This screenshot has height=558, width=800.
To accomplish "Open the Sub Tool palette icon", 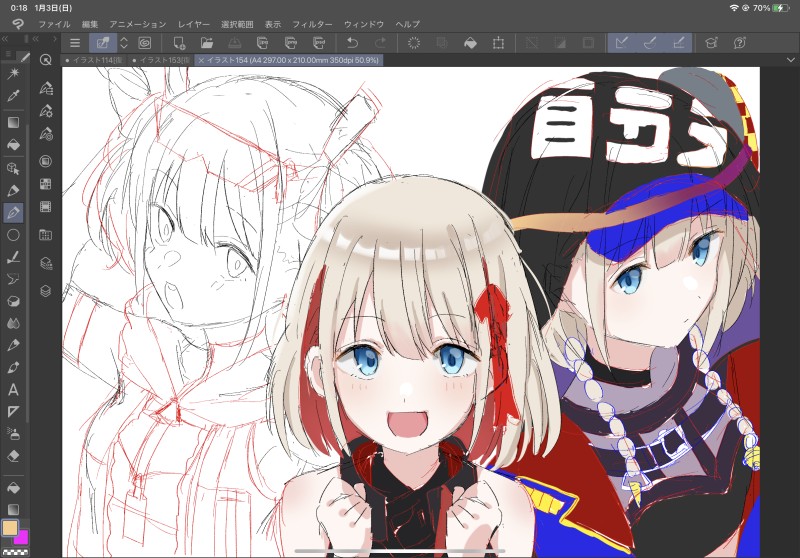I will tap(45, 89).
